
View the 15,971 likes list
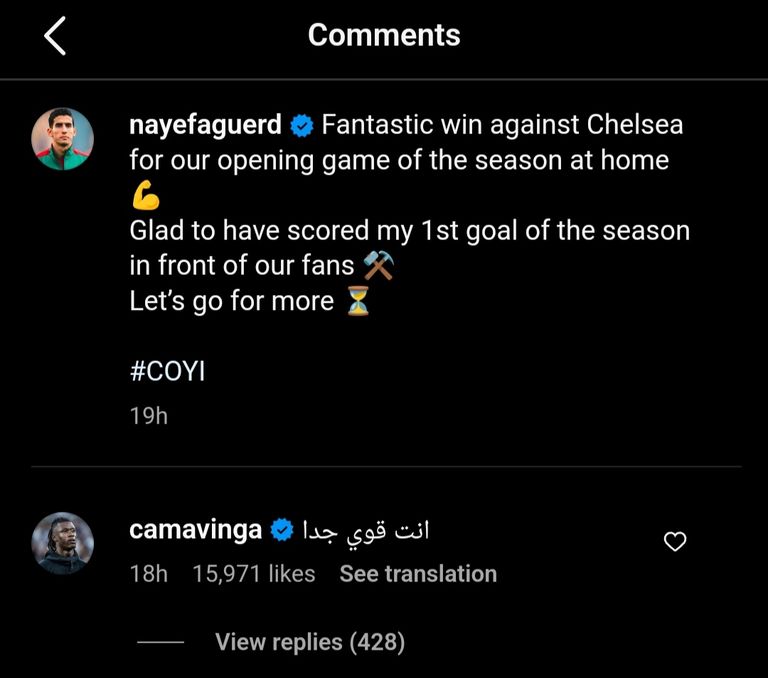(253, 574)
